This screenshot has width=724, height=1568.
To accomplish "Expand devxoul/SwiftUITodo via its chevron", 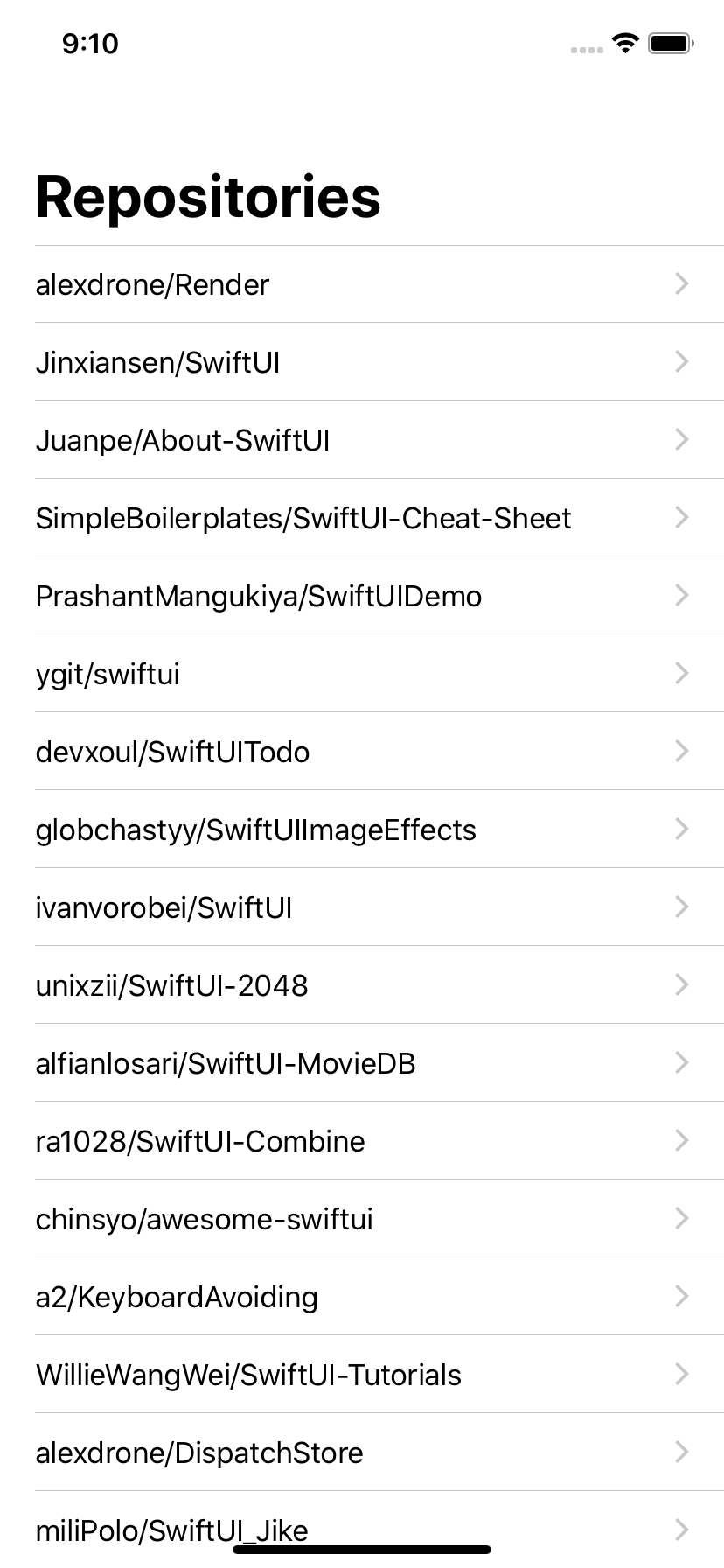I will [x=682, y=751].
